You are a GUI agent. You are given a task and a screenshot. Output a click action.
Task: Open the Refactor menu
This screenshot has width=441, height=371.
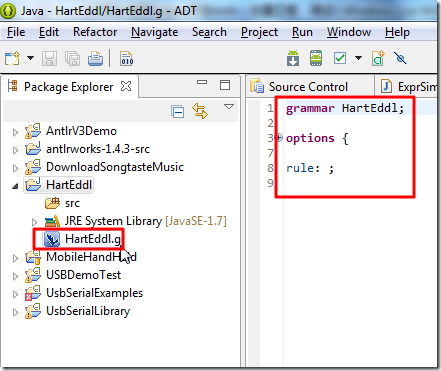click(x=95, y=32)
